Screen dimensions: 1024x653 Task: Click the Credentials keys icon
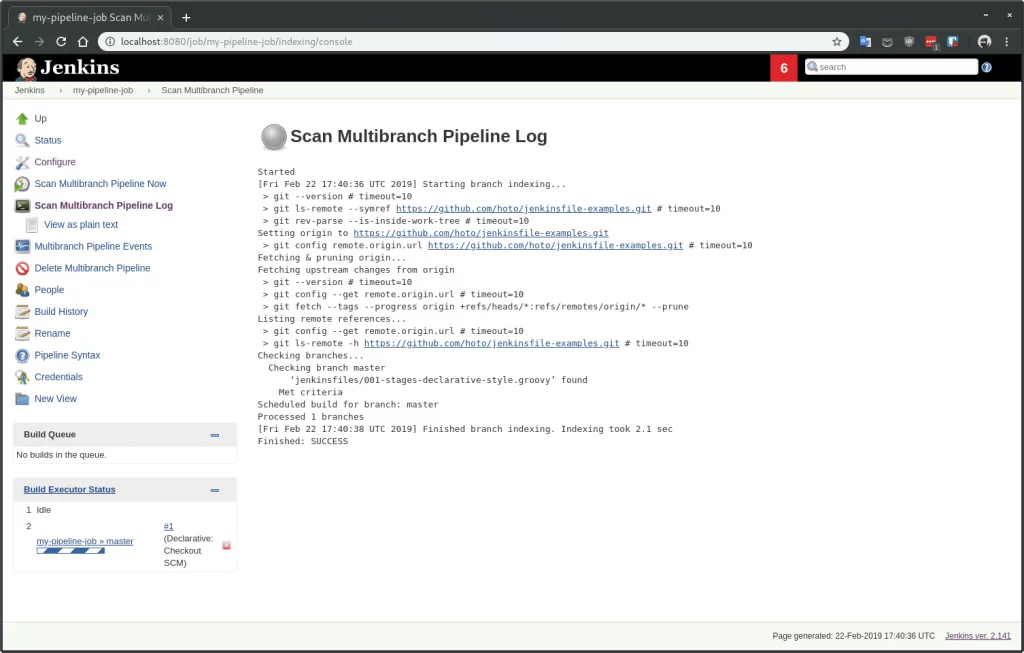22,377
